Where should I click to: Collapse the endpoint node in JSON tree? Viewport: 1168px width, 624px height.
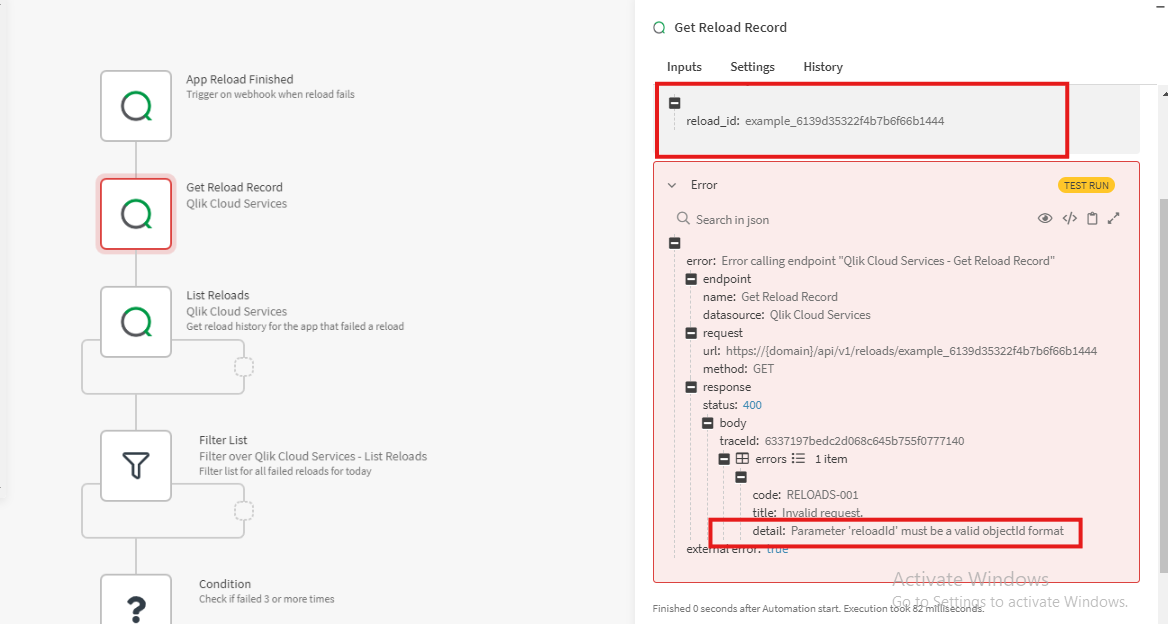pyautogui.click(x=691, y=279)
